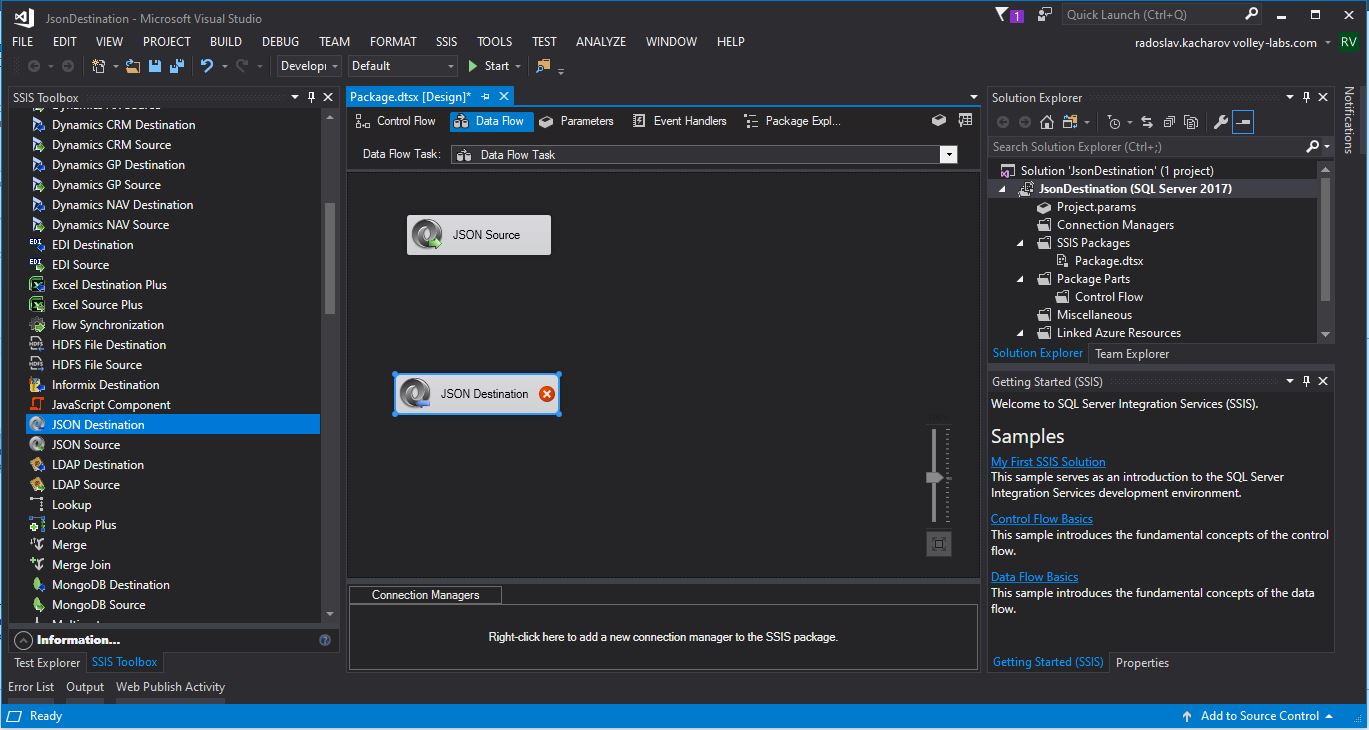Collapse the SSIS Packages folder
Viewport: 1369px width, 730px height.
(x=1021, y=243)
